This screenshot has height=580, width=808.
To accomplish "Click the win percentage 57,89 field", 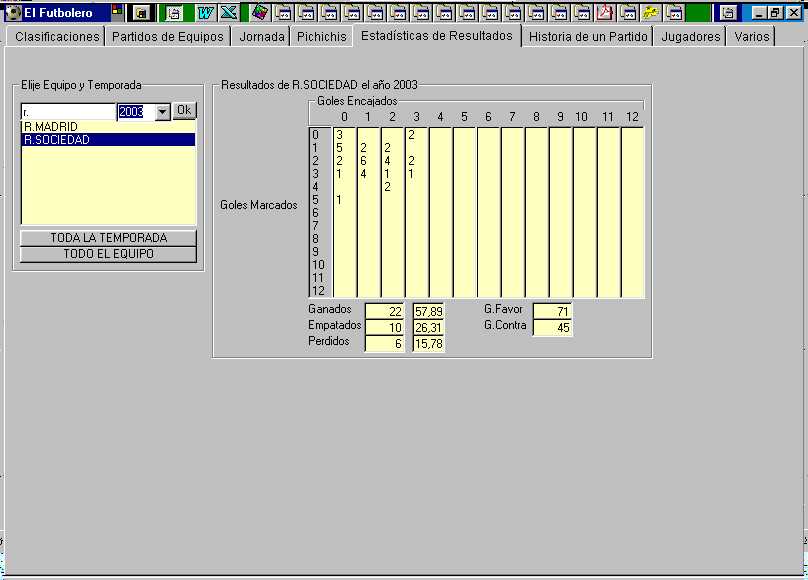I will tap(429, 312).
